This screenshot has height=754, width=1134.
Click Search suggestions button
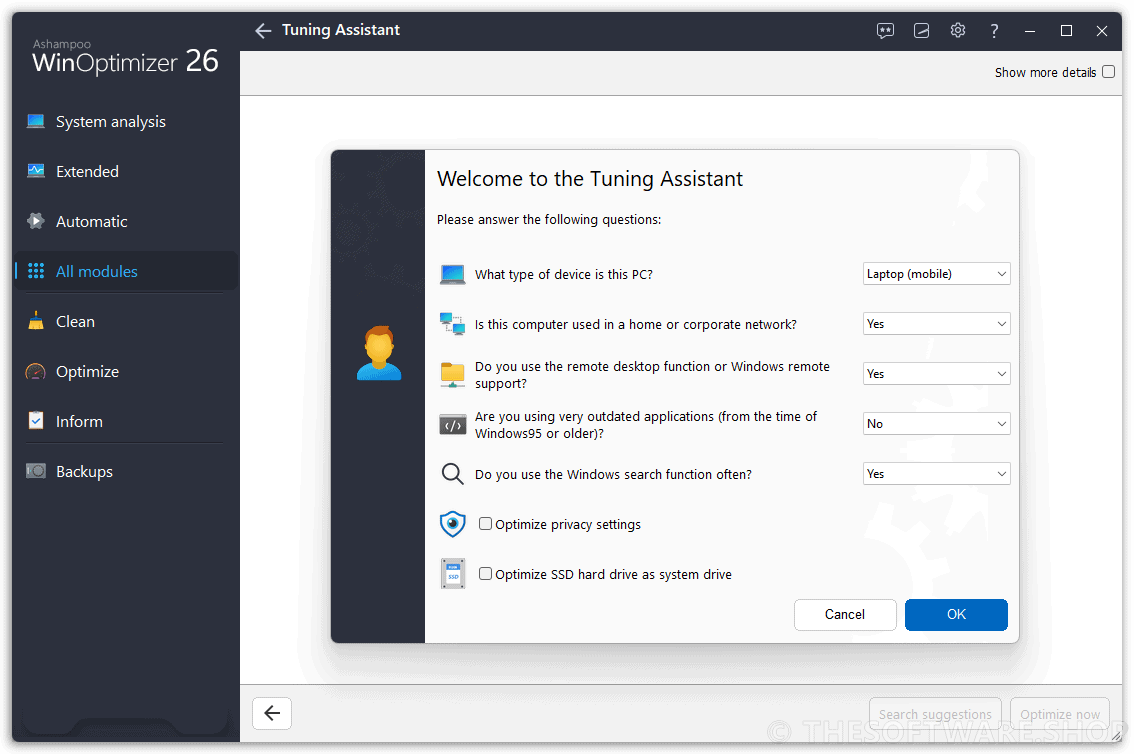pyautogui.click(x=935, y=714)
